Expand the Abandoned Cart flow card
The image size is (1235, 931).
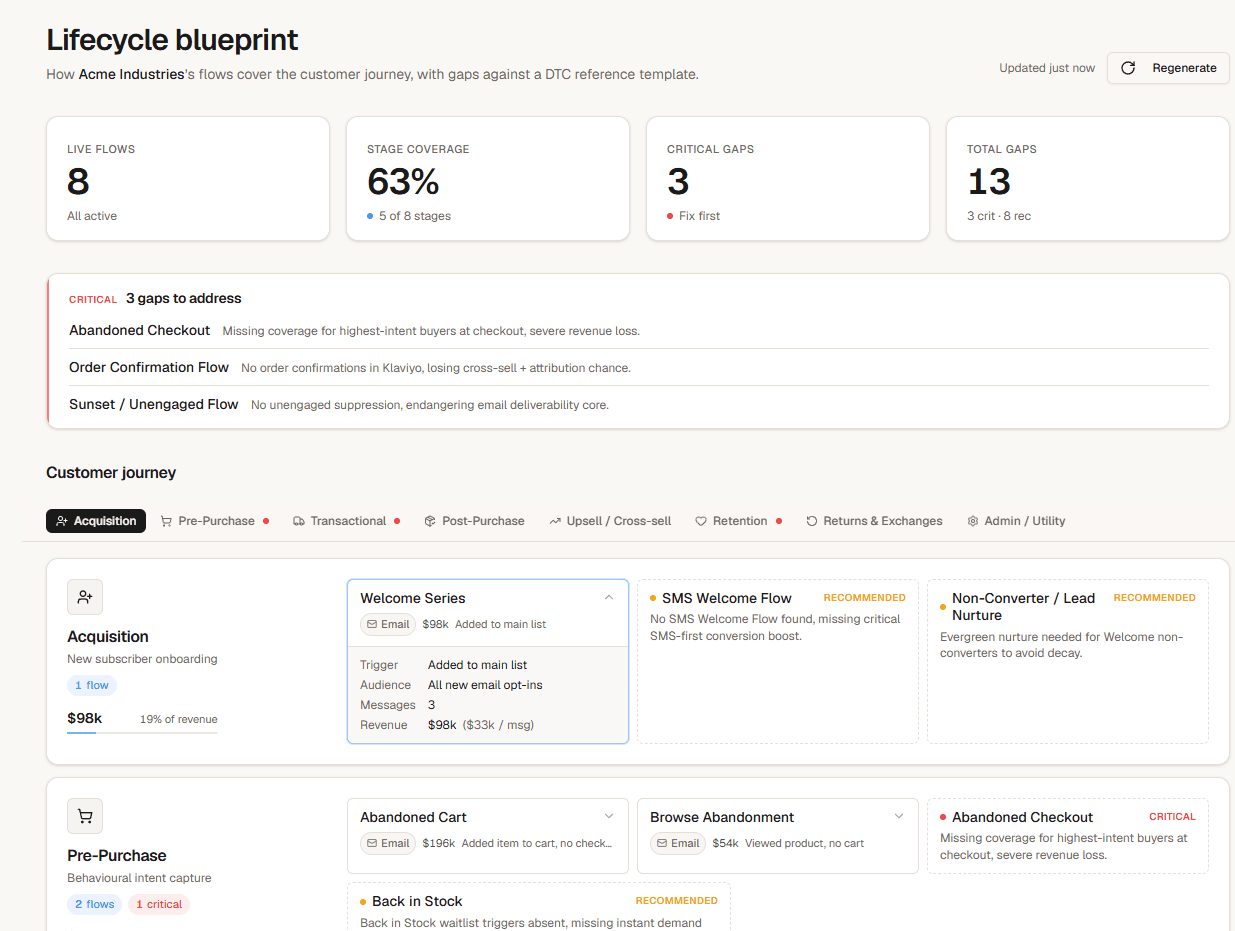click(x=609, y=817)
